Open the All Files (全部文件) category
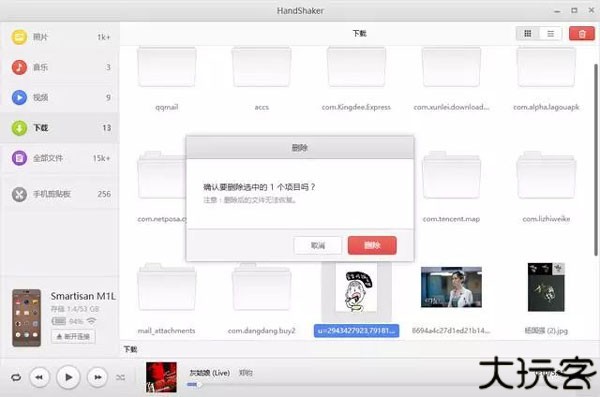Image resolution: width=600 pixels, height=397 pixels. click(x=60, y=158)
